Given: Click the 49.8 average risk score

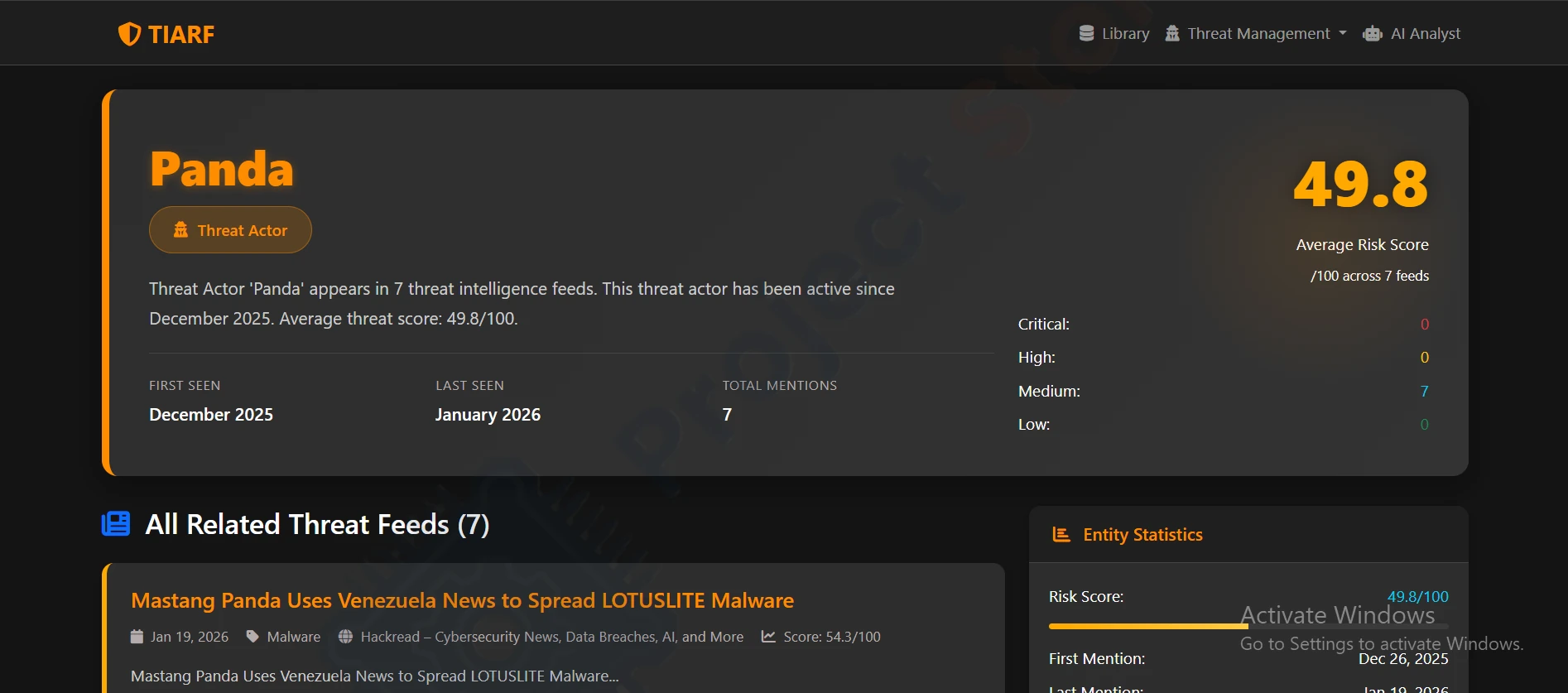Looking at the screenshot, I should click(x=1360, y=185).
